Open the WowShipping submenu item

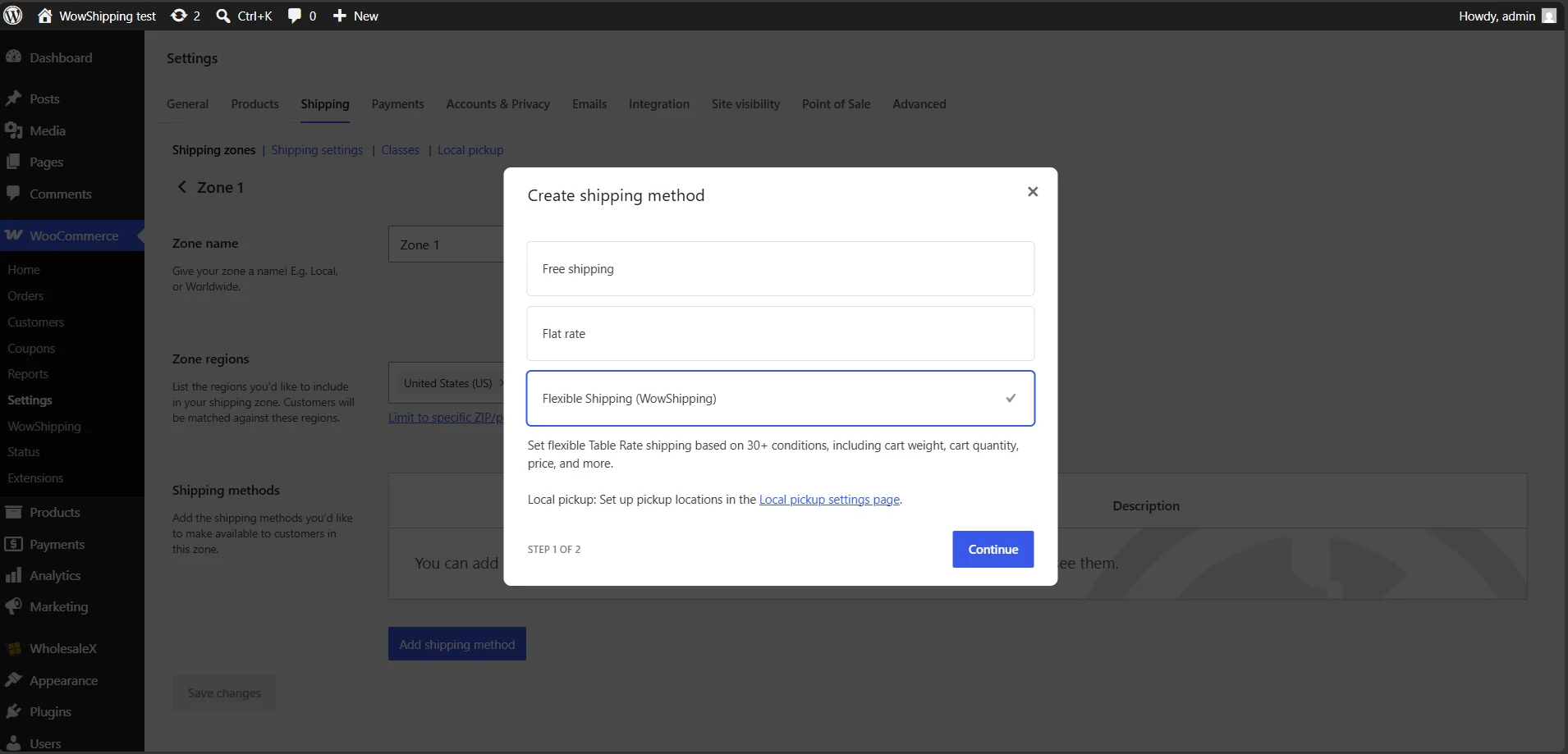[44, 426]
